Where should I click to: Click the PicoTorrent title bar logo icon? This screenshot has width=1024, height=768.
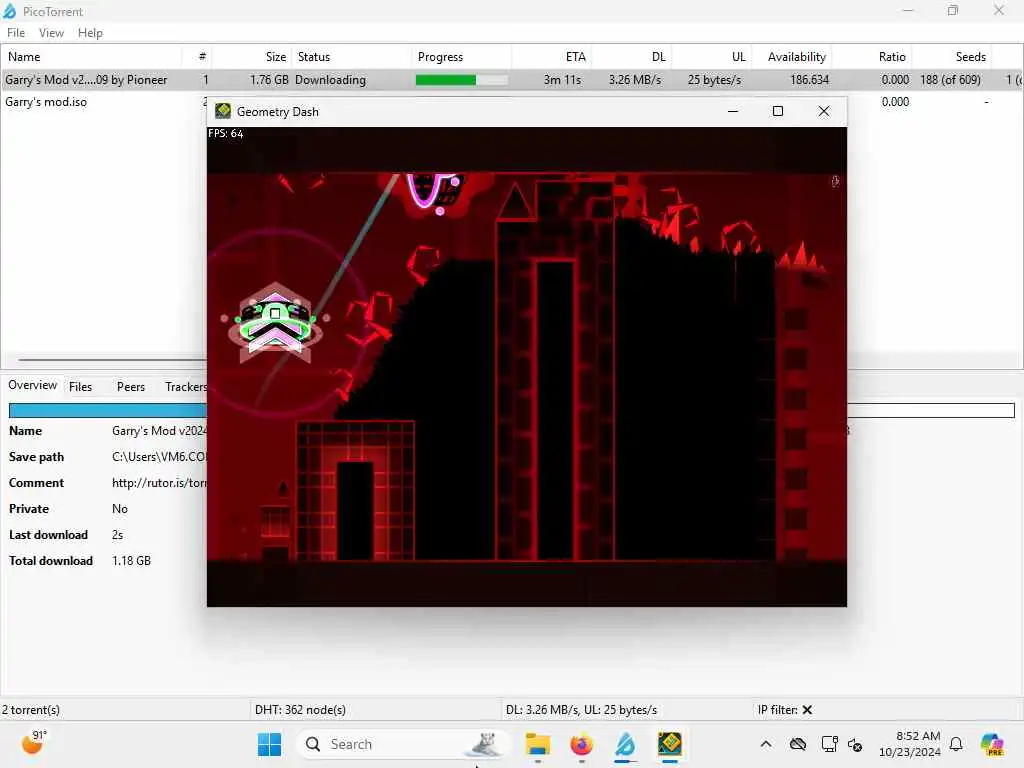pyautogui.click(x=10, y=11)
